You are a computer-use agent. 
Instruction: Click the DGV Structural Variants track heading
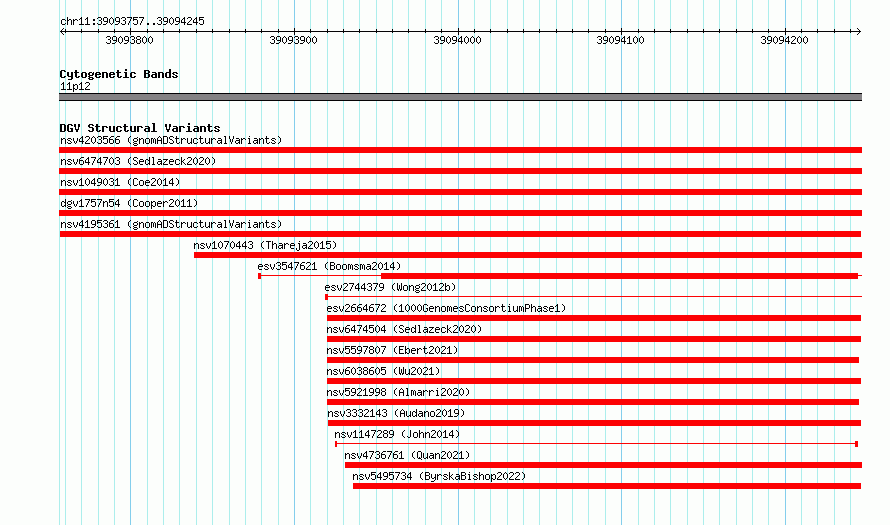pyautogui.click(x=140, y=128)
